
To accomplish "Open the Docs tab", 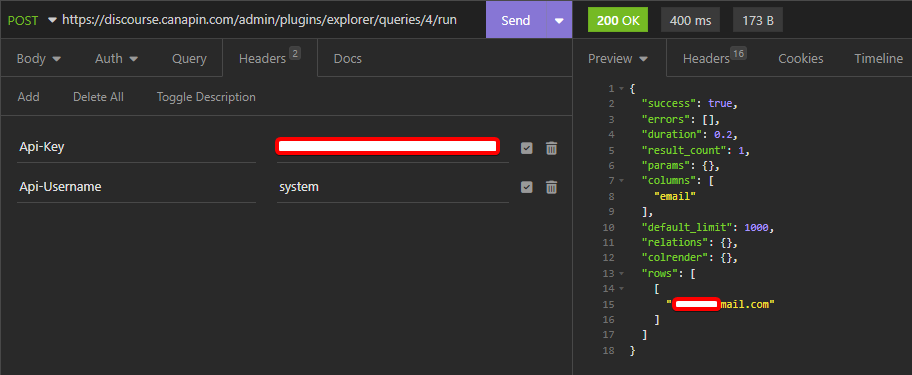I will coord(347,59).
